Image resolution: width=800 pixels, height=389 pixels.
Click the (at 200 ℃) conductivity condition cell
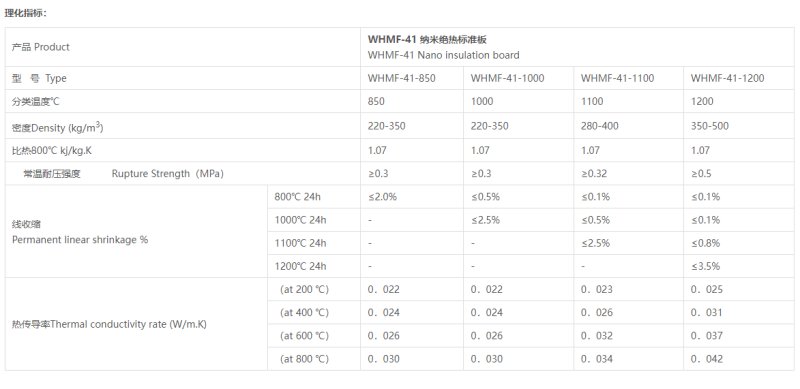click(x=314, y=289)
